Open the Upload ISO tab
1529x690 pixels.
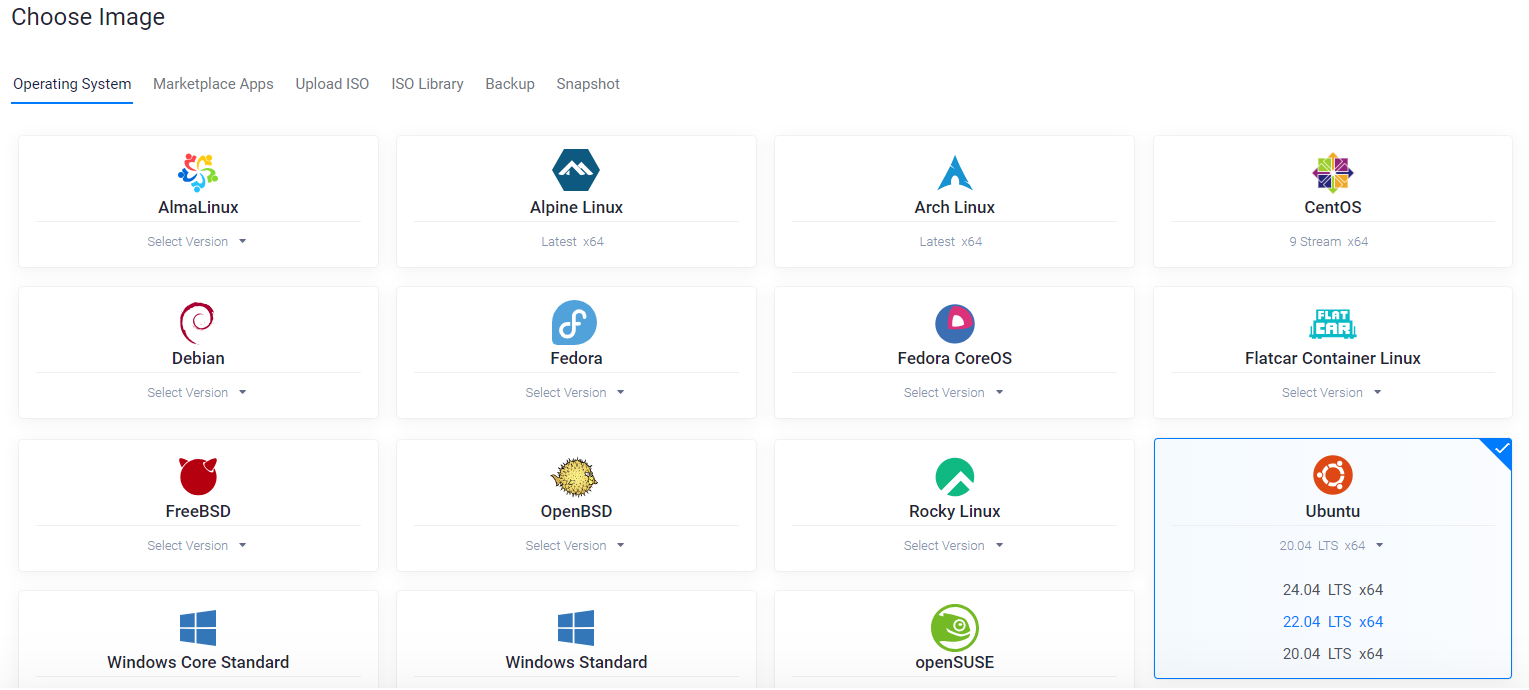point(332,84)
